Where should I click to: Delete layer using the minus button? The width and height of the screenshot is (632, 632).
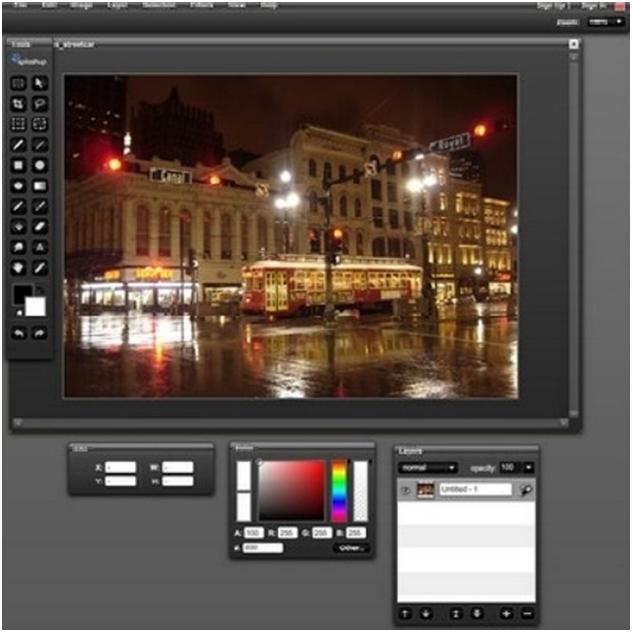[x=527, y=613]
